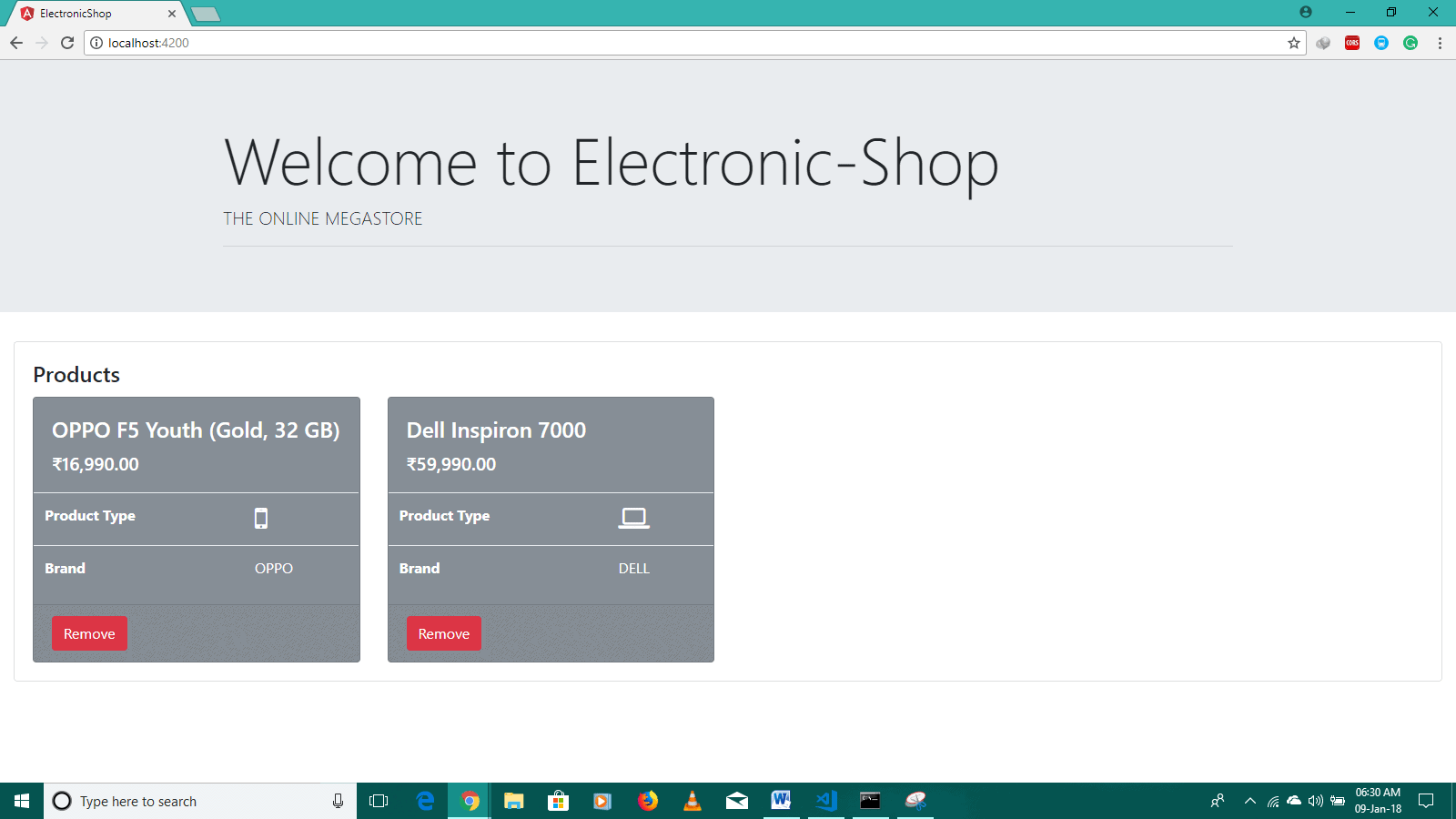Open the Chrome user profile button

tap(1306, 12)
